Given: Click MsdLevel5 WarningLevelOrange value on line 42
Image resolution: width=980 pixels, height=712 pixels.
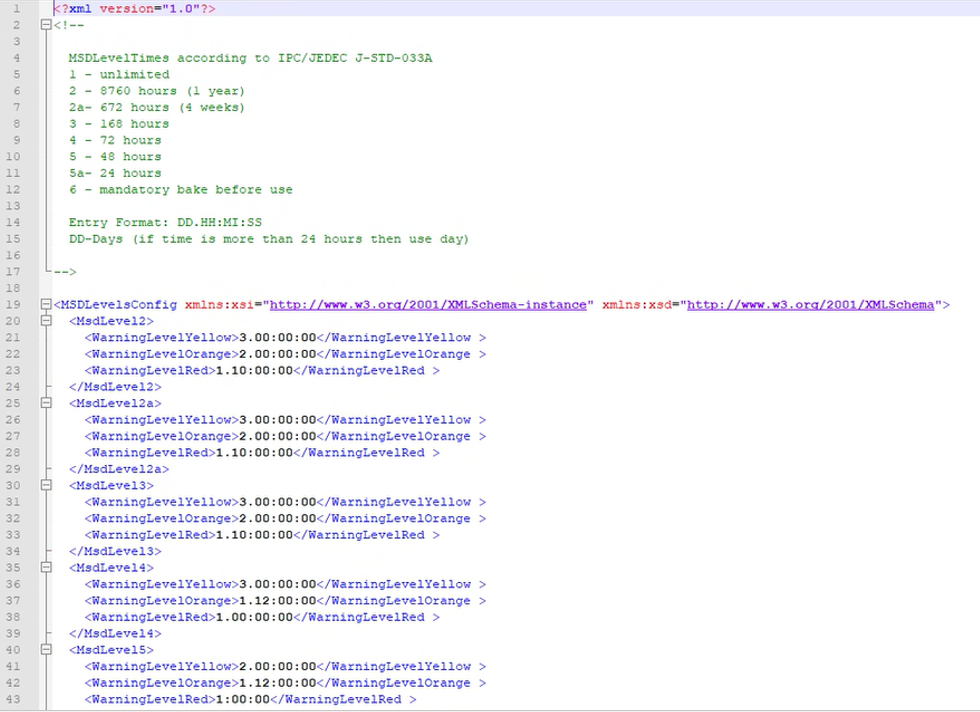Looking at the screenshot, I should (x=278, y=683).
